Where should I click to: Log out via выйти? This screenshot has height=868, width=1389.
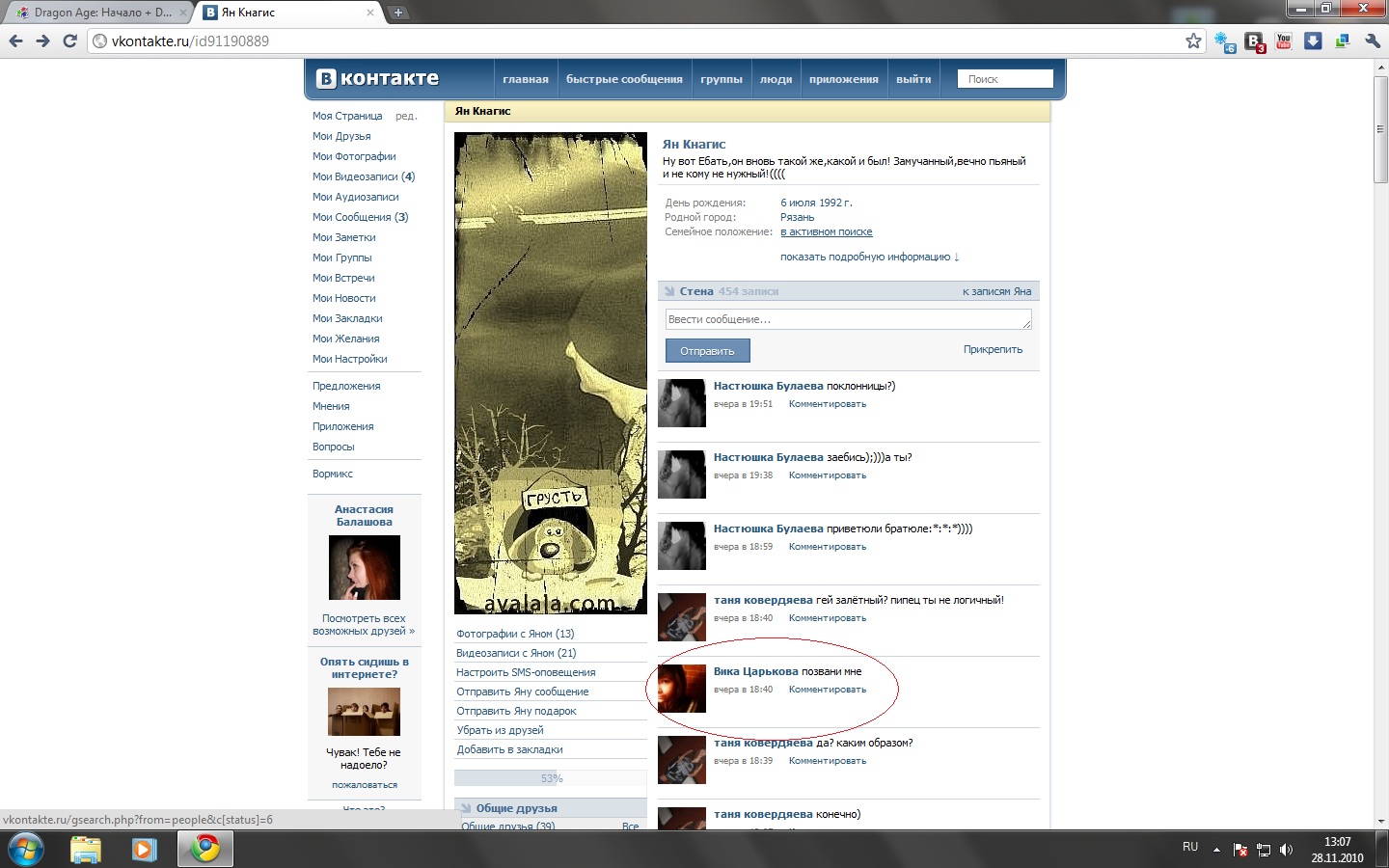pos(913,79)
